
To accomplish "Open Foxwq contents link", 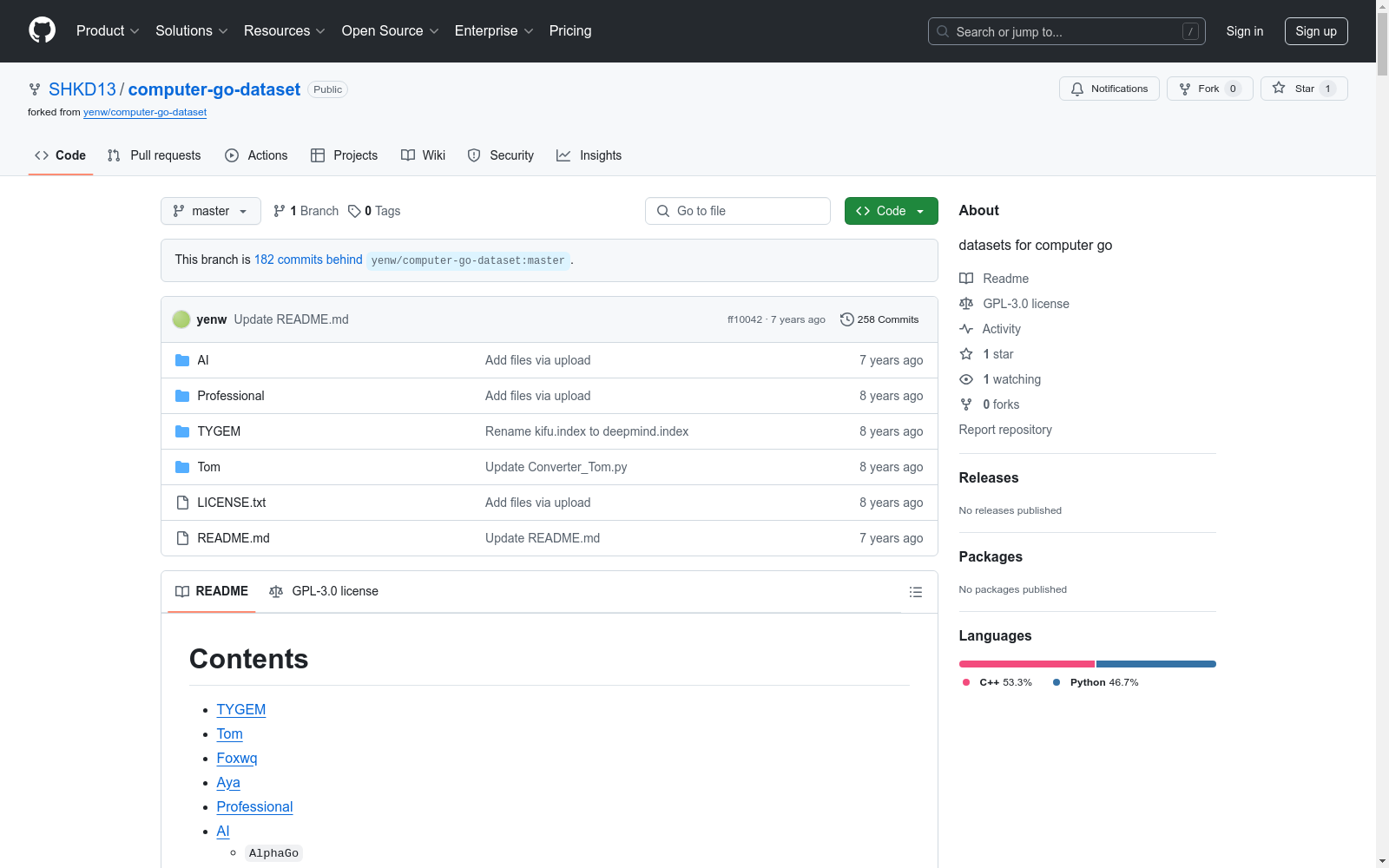I will (237, 758).
